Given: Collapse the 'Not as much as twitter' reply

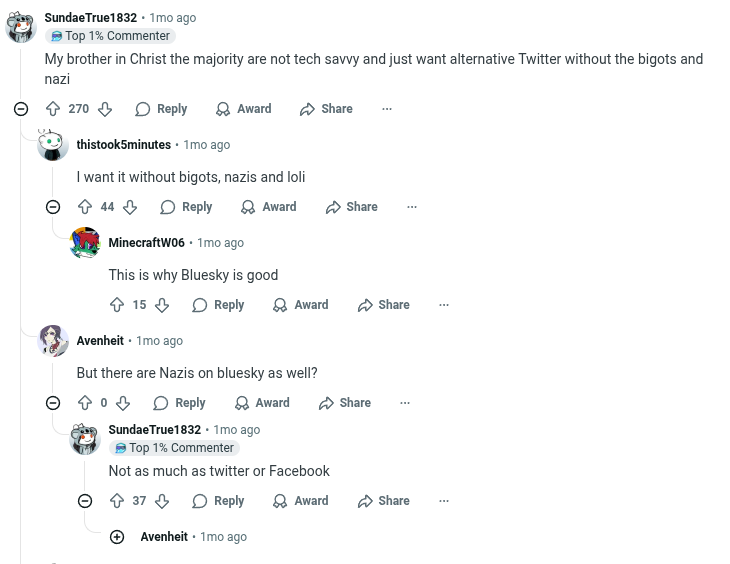Looking at the screenshot, I should coord(85,501).
